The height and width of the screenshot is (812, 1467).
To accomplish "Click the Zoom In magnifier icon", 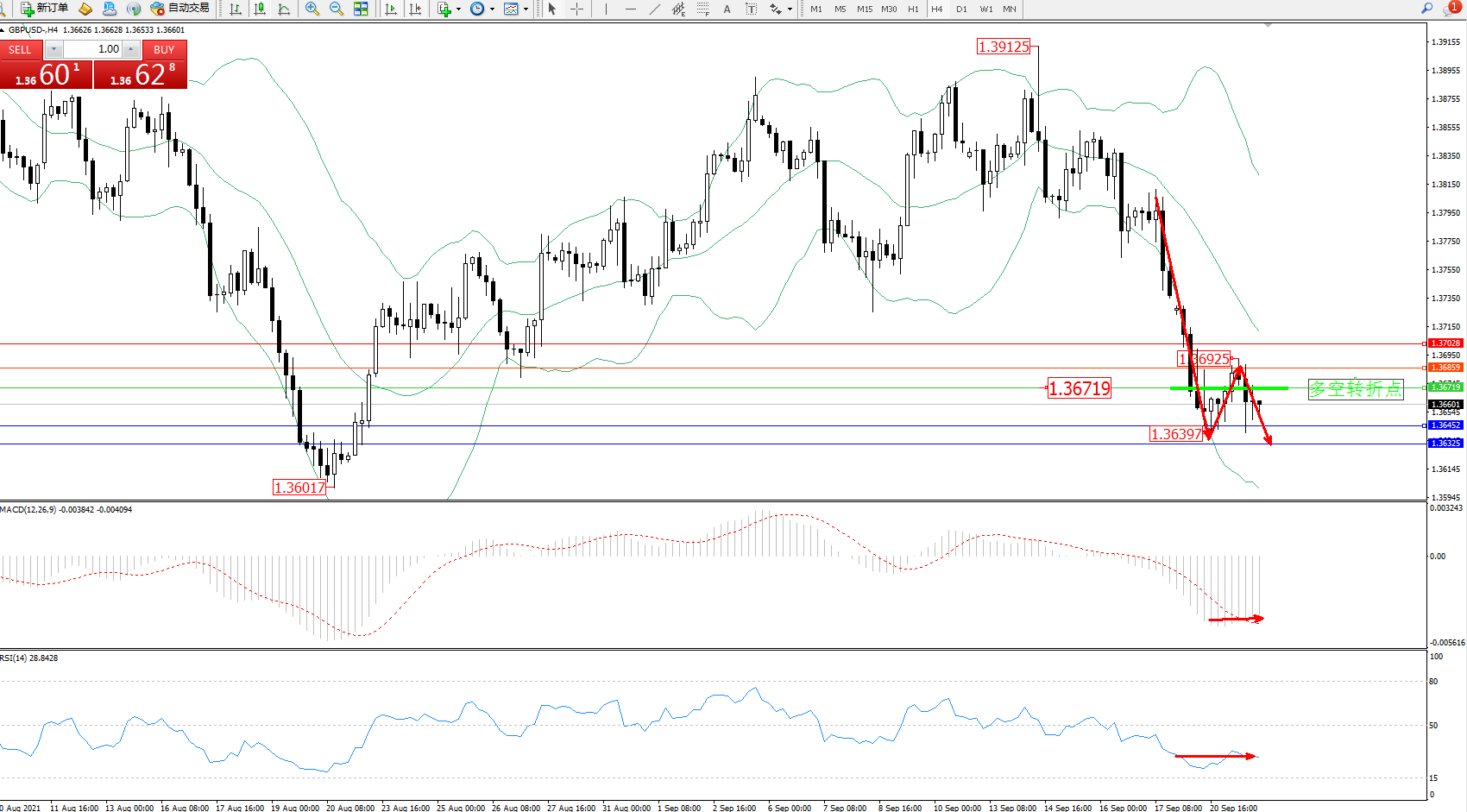I will pos(312,9).
